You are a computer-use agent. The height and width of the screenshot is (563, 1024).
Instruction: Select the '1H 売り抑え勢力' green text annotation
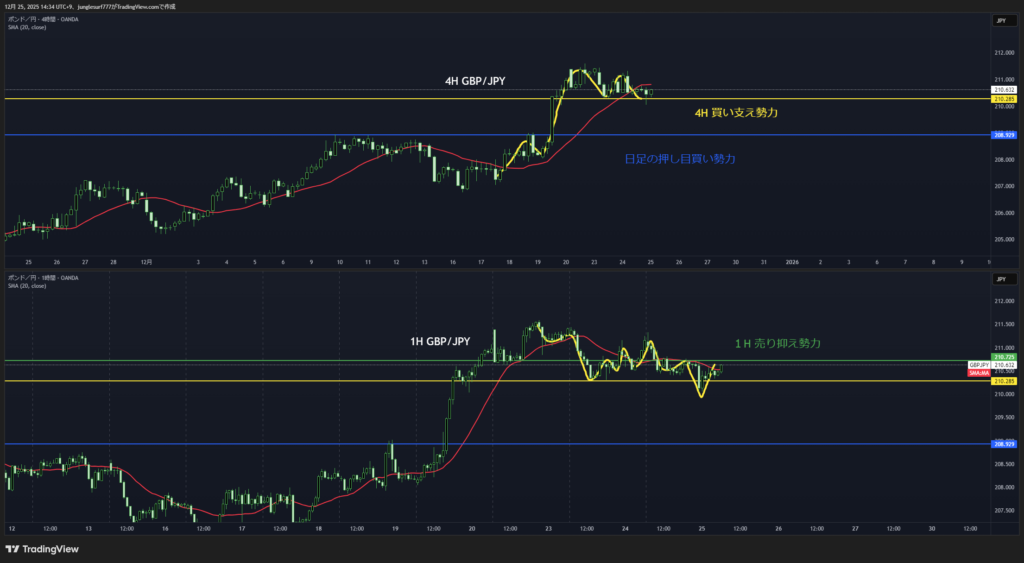[x=777, y=343]
